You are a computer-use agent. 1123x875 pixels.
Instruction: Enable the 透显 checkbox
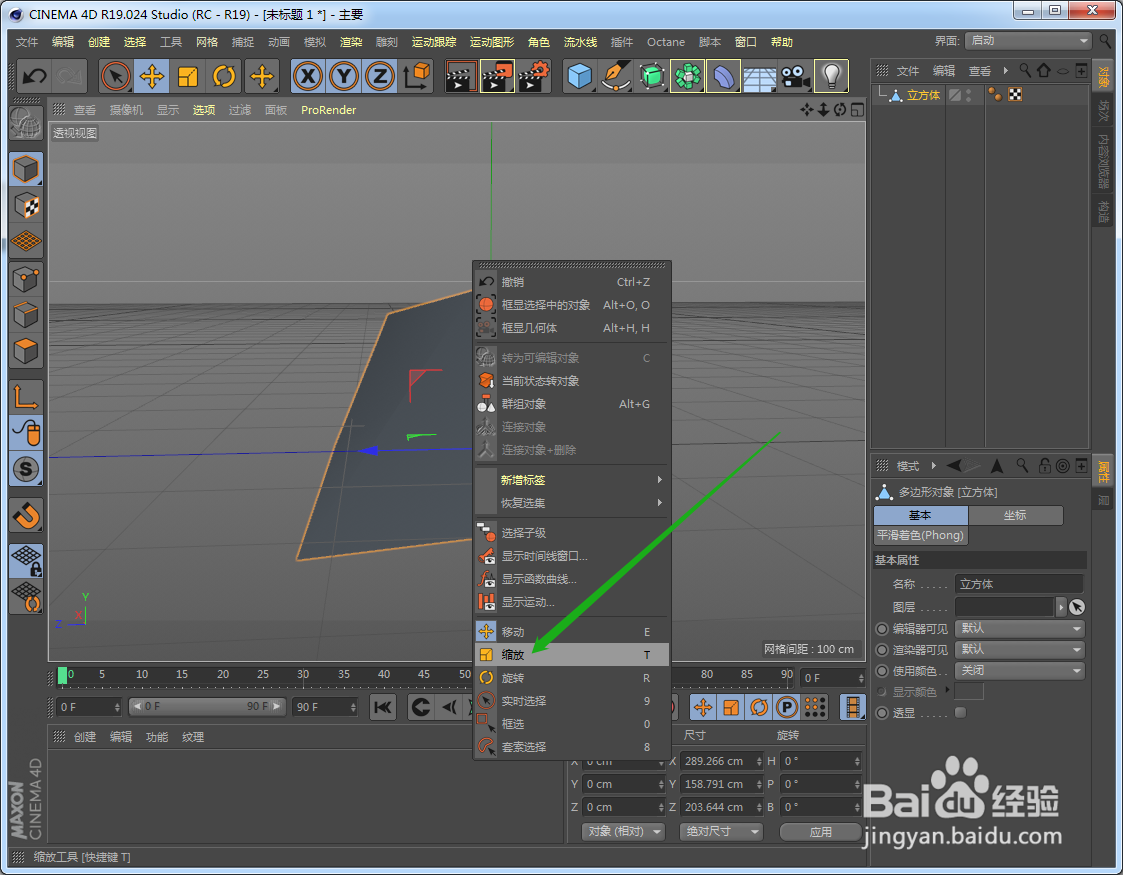(x=960, y=712)
